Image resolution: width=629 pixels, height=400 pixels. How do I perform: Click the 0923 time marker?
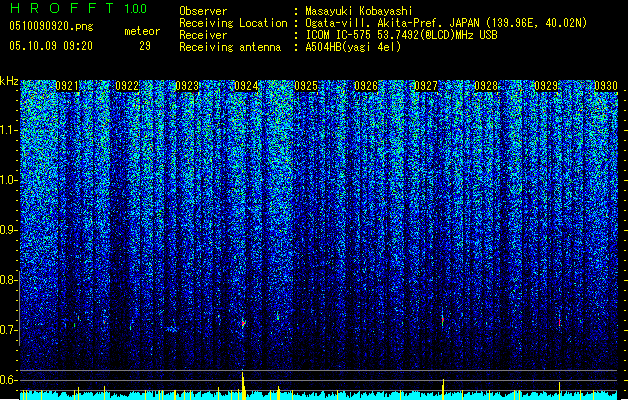point(187,86)
